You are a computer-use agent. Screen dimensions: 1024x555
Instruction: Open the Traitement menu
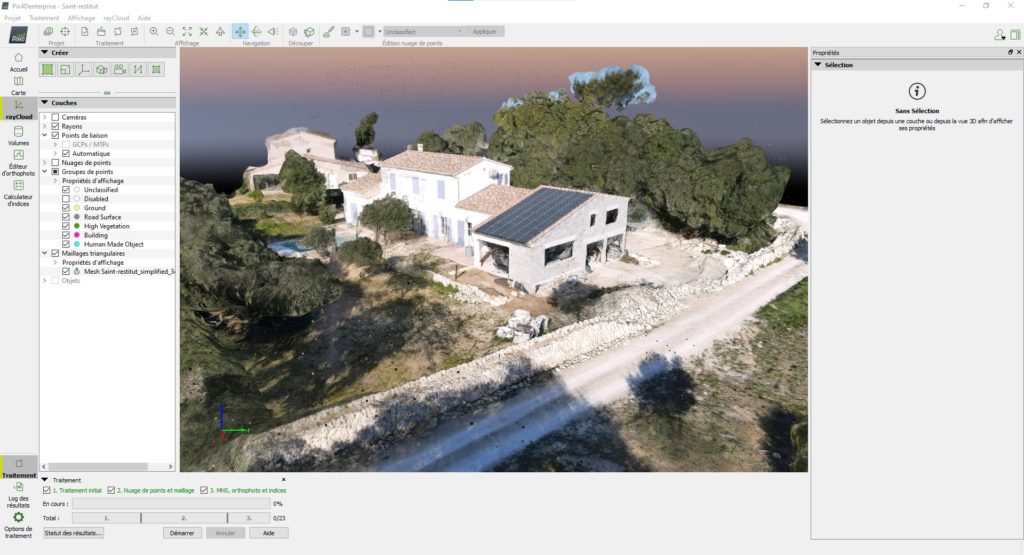tap(44, 18)
